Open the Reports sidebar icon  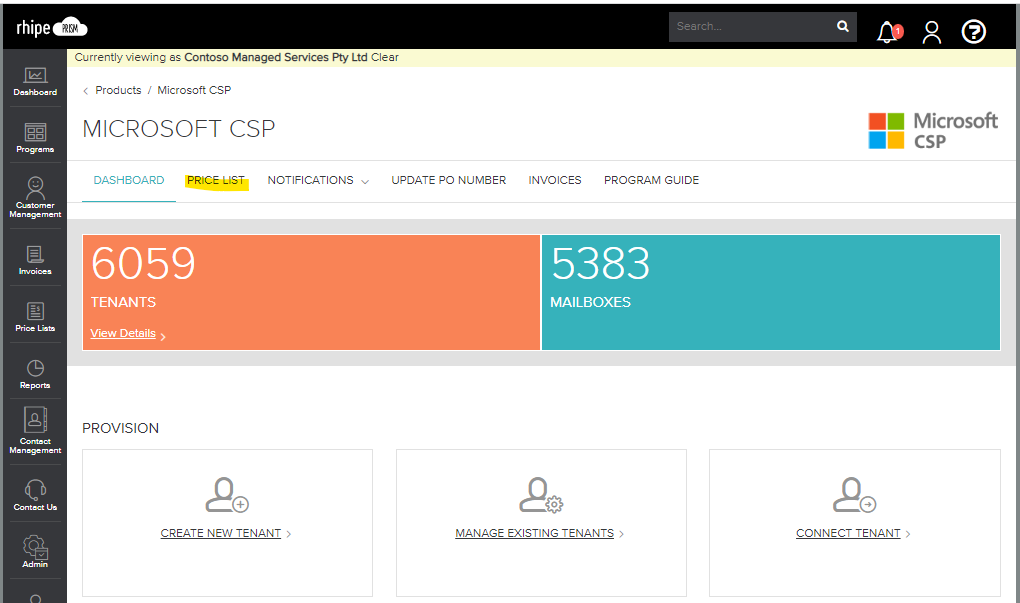pyautogui.click(x=35, y=374)
